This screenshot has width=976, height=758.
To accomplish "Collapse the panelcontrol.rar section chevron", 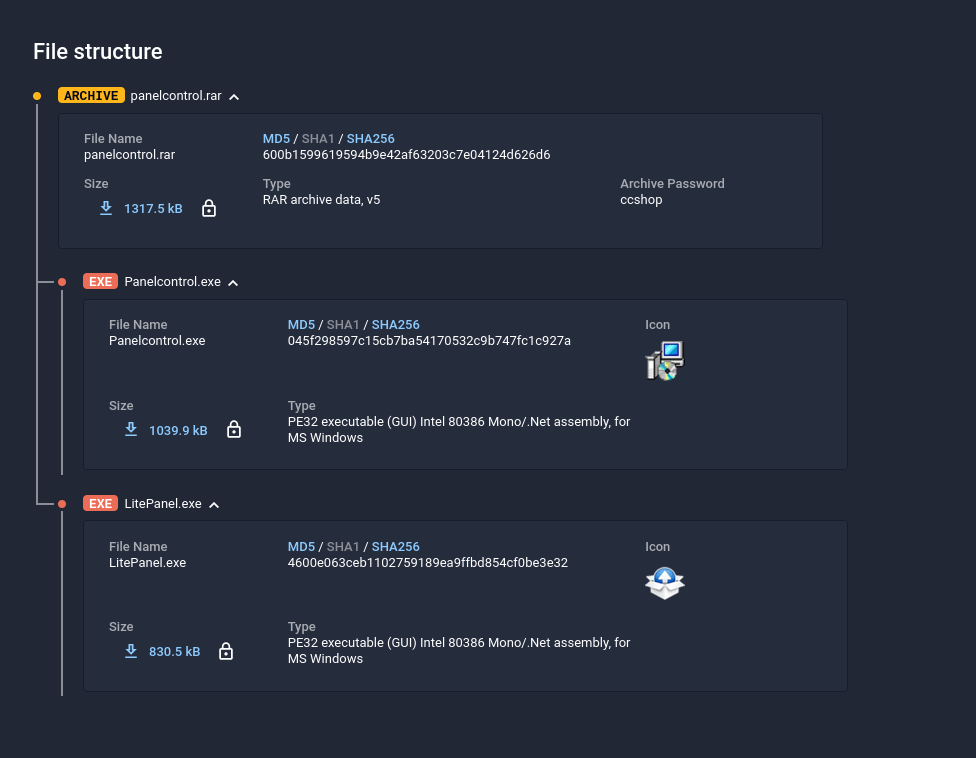I will pyautogui.click(x=233, y=96).
